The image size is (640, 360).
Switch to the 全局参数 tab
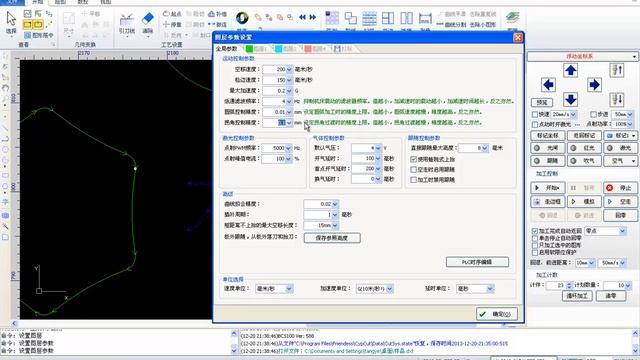(227, 49)
